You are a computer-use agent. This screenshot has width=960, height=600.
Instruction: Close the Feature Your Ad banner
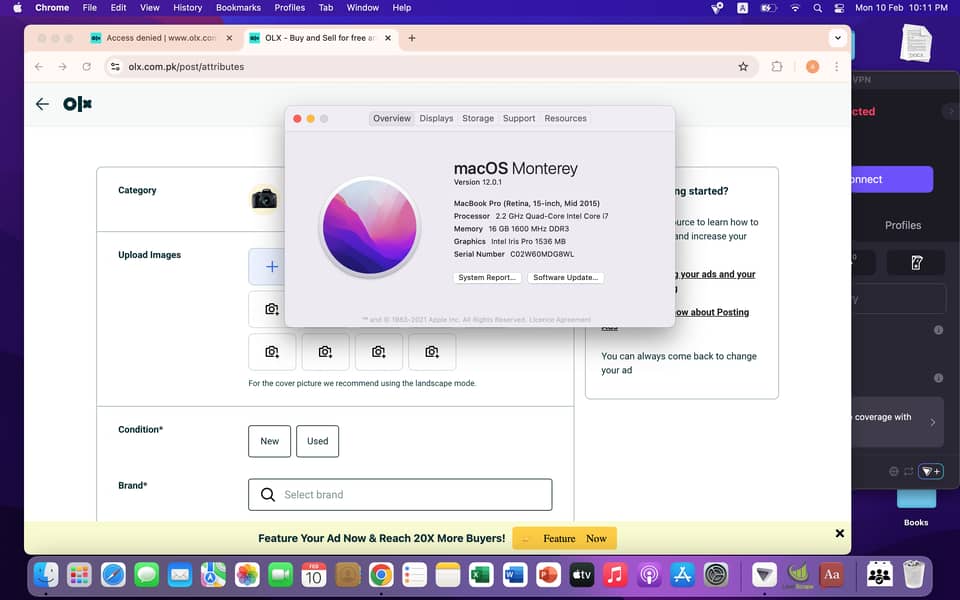tap(839, 534)
